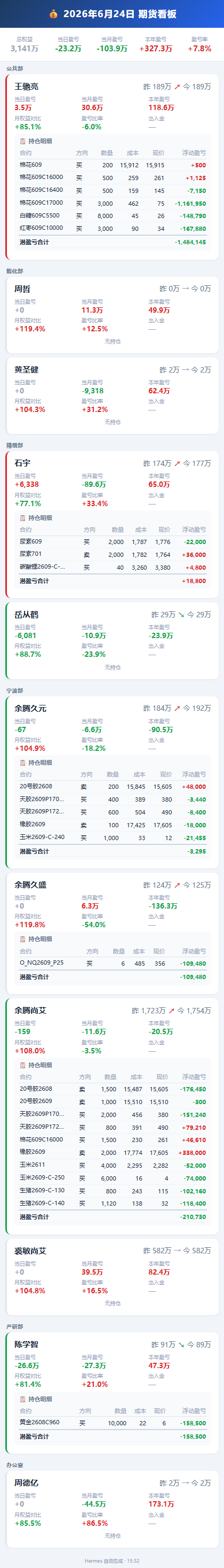This screenshot has height=1568, width=224.
Task: Click the up-trend arrow in 石宇's equity line
Action: [x=177, y=464]
